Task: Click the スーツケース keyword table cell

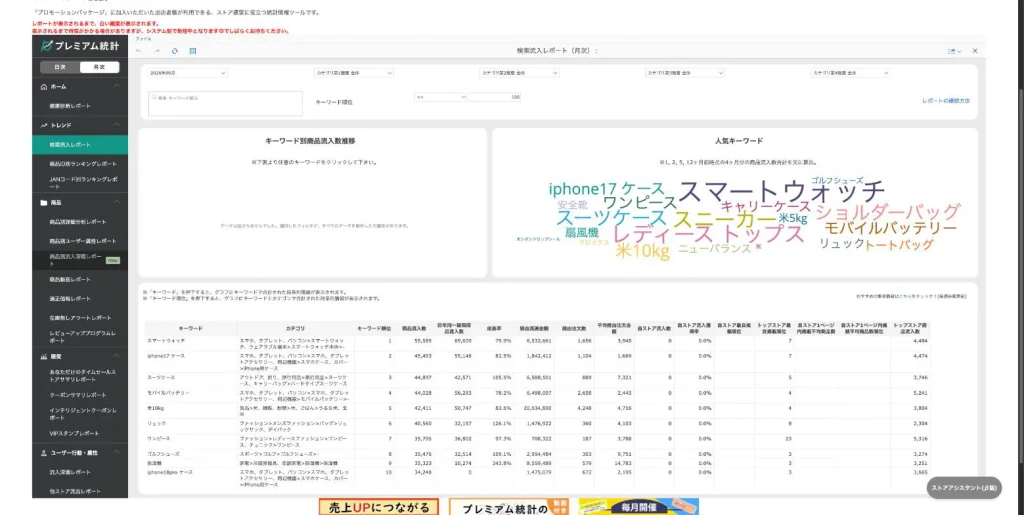Action: pyautogui.click(x=163, y=377)
